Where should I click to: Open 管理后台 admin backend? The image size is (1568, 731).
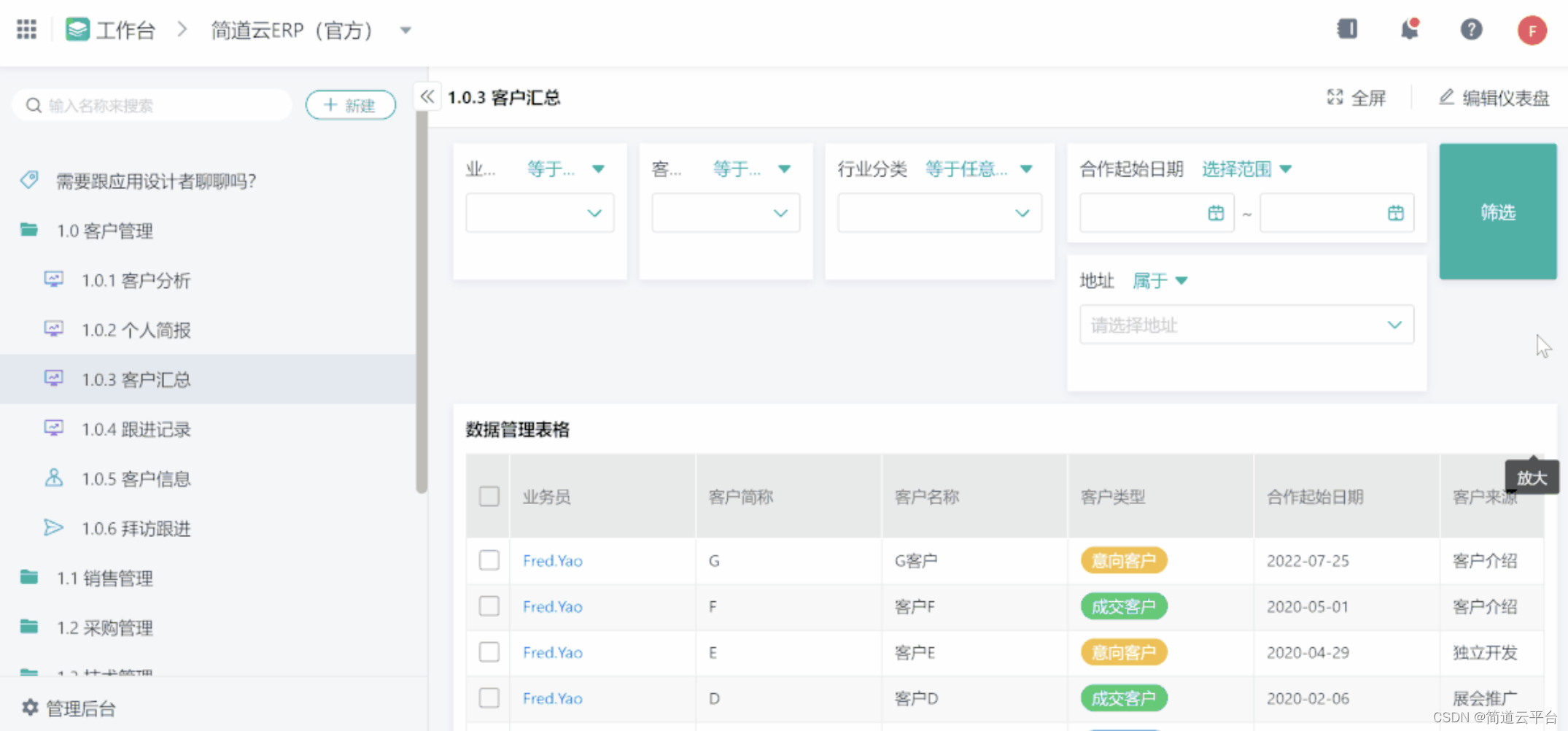pyautogui.click(x=69, y=708)
